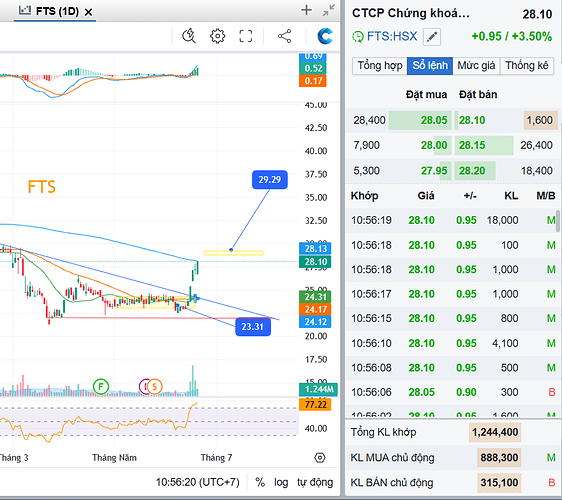Toggle log scale on chart
562x500 pixels.
tap(281, 482)
